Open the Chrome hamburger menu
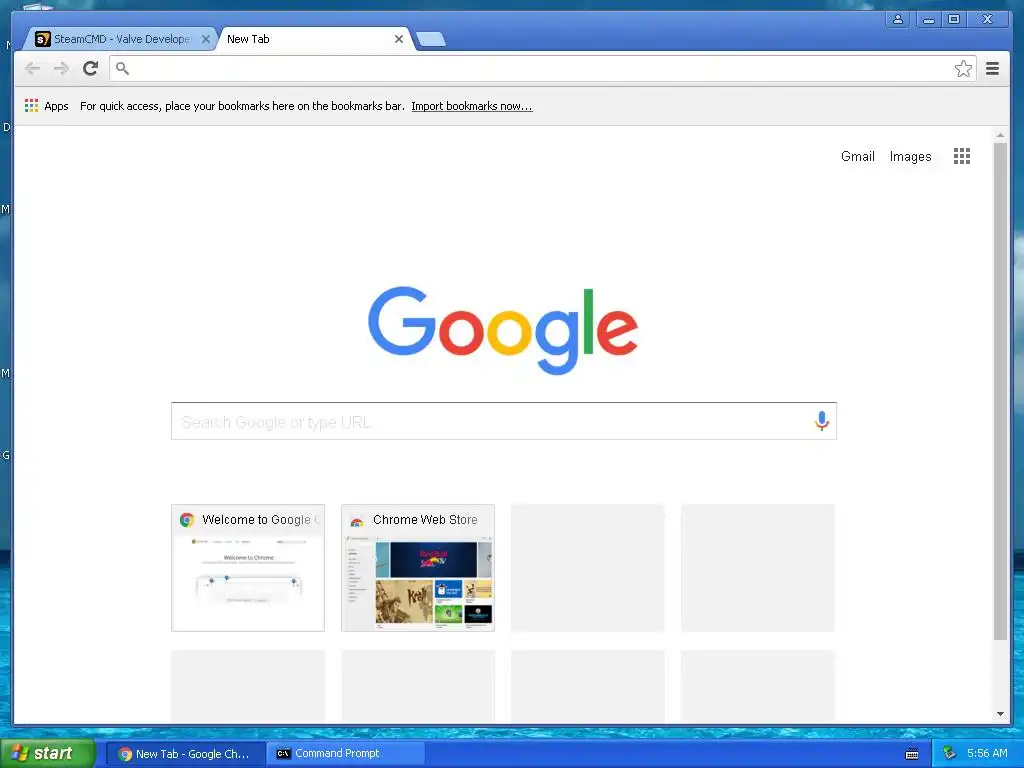Screen dimensions: 1024x768 [992, 69]
